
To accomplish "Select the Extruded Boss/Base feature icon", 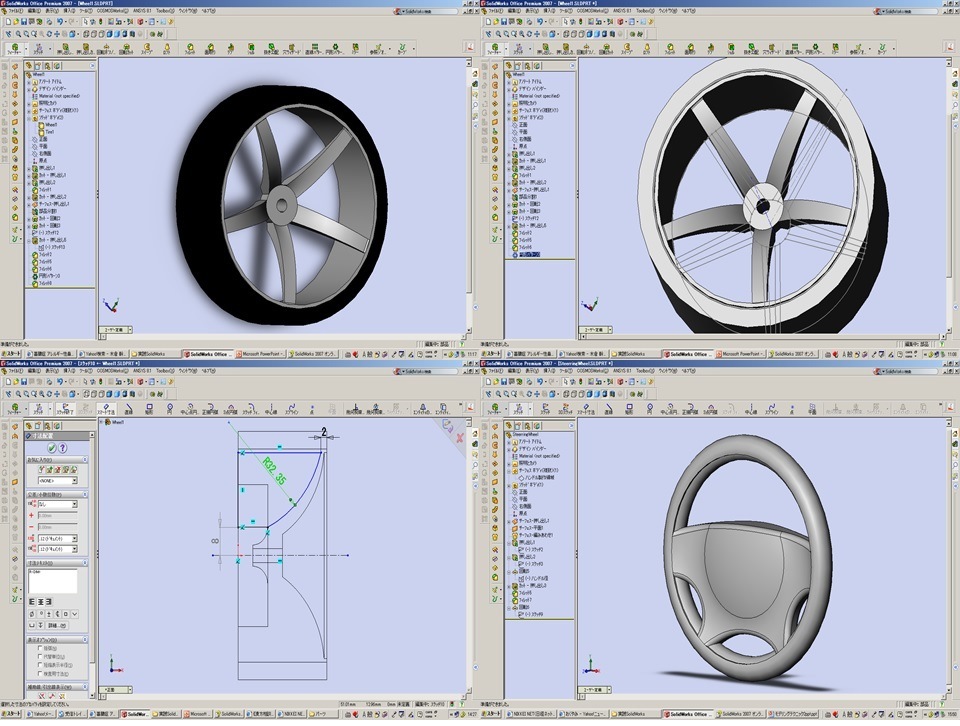I will coord(65,48).
